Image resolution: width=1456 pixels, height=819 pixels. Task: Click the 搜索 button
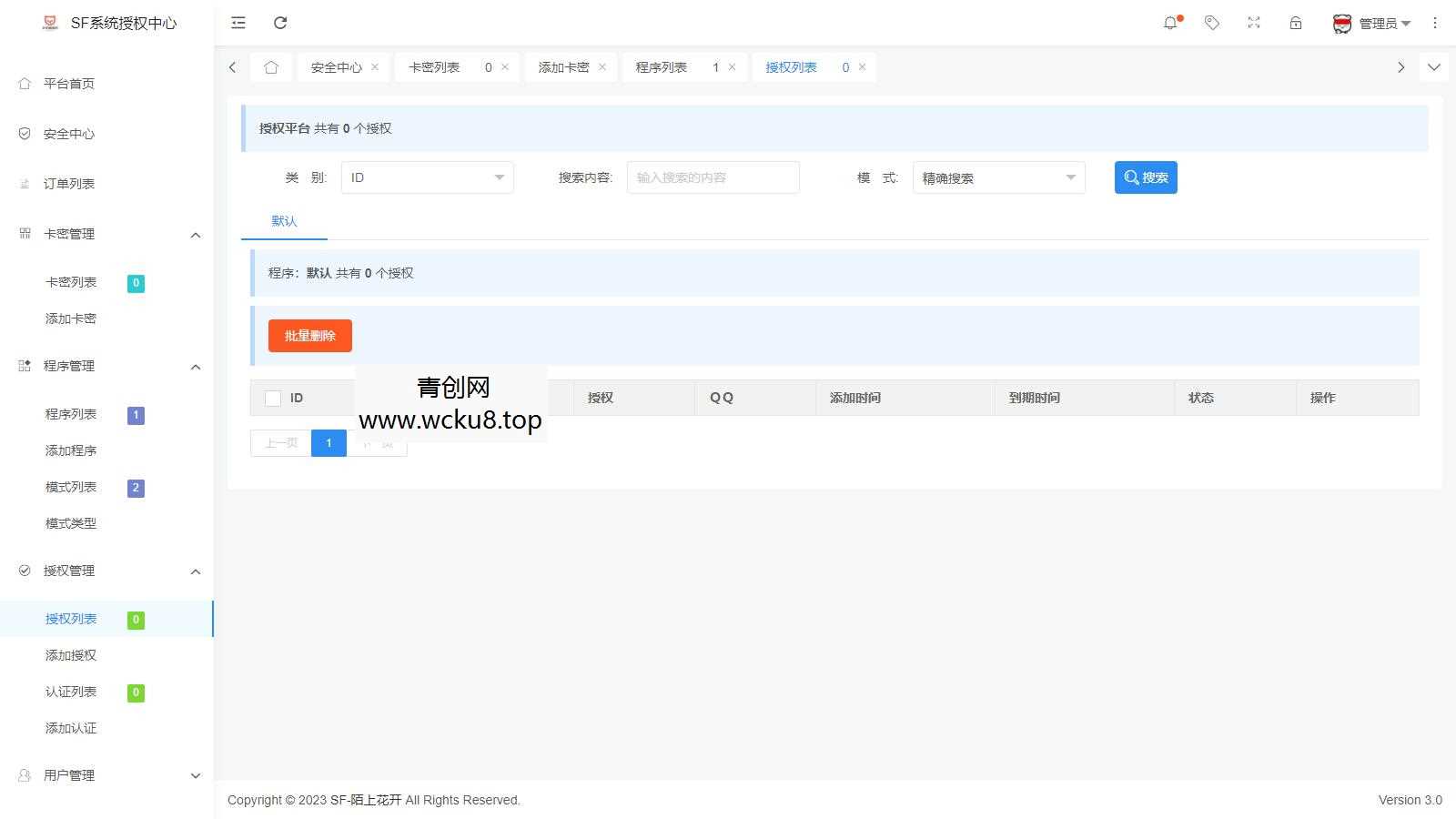[1146, 177]
